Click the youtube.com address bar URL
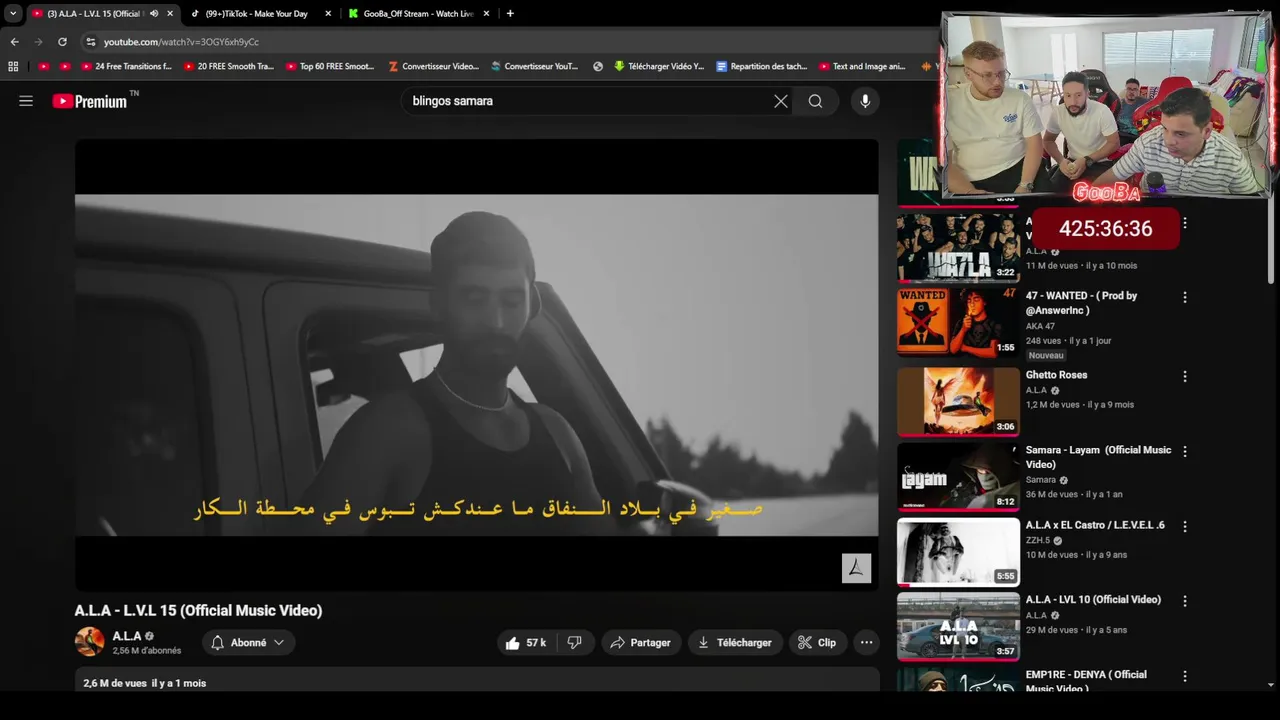This screenshot has height=720, width=1280. coord(181,42)
